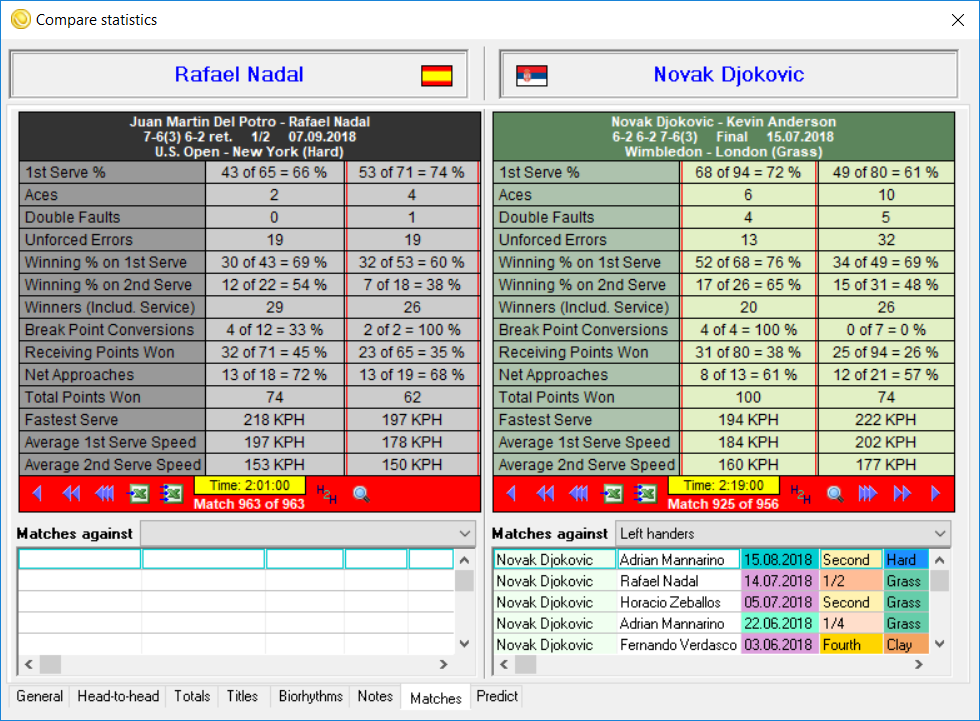The width and height of the screenshot is (980, 721).
Task: Go to next match in Djokovic panel
Action: (x=936, y=494)
